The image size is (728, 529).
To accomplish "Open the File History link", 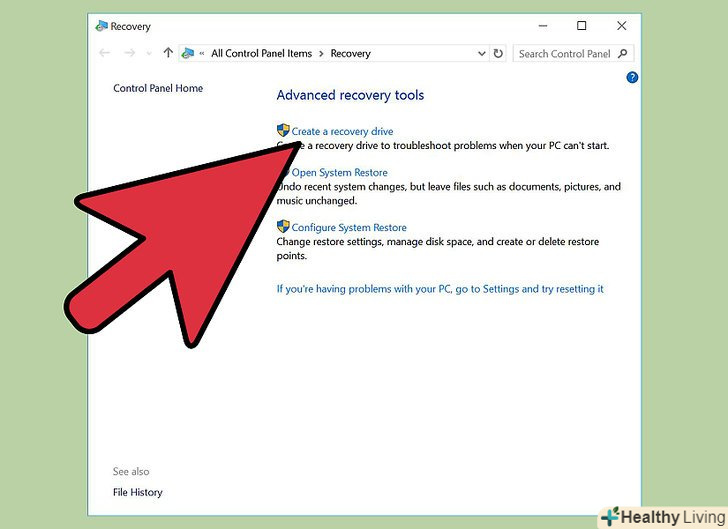I will click(137, 492).
